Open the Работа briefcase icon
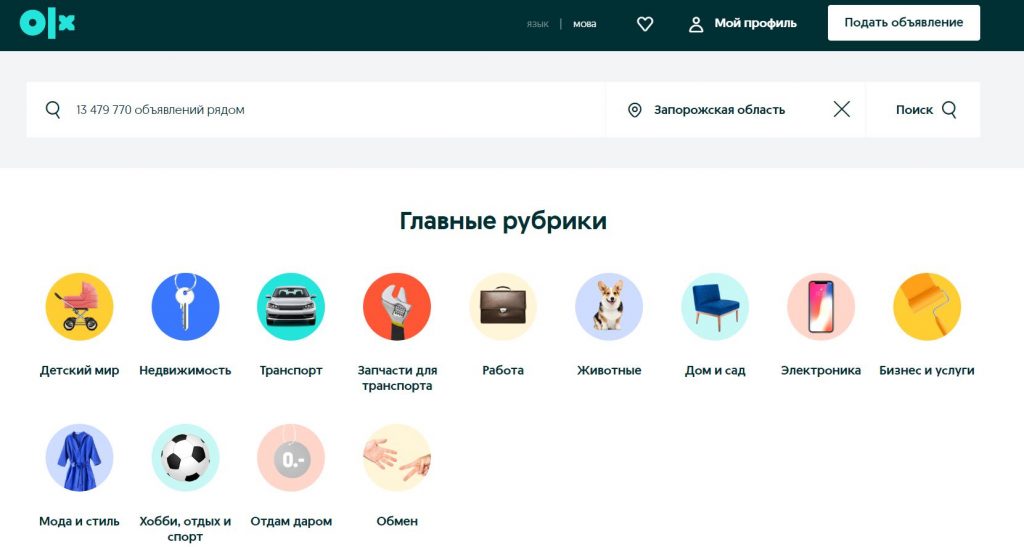The width and height of the screenshot is (1024, 547). coord(503,307)
